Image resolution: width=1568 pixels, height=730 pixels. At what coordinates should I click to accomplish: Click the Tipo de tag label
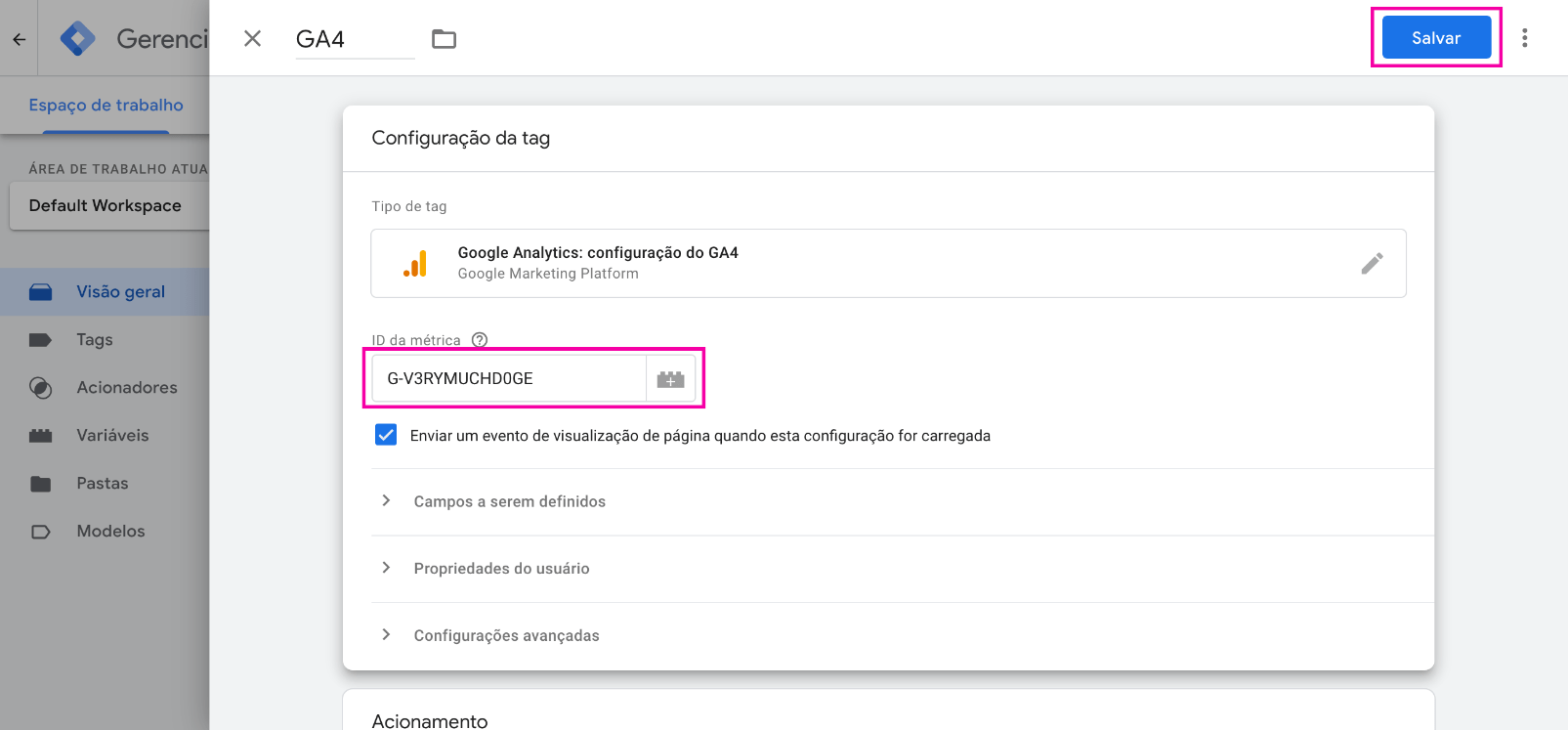tap(409, 206)
